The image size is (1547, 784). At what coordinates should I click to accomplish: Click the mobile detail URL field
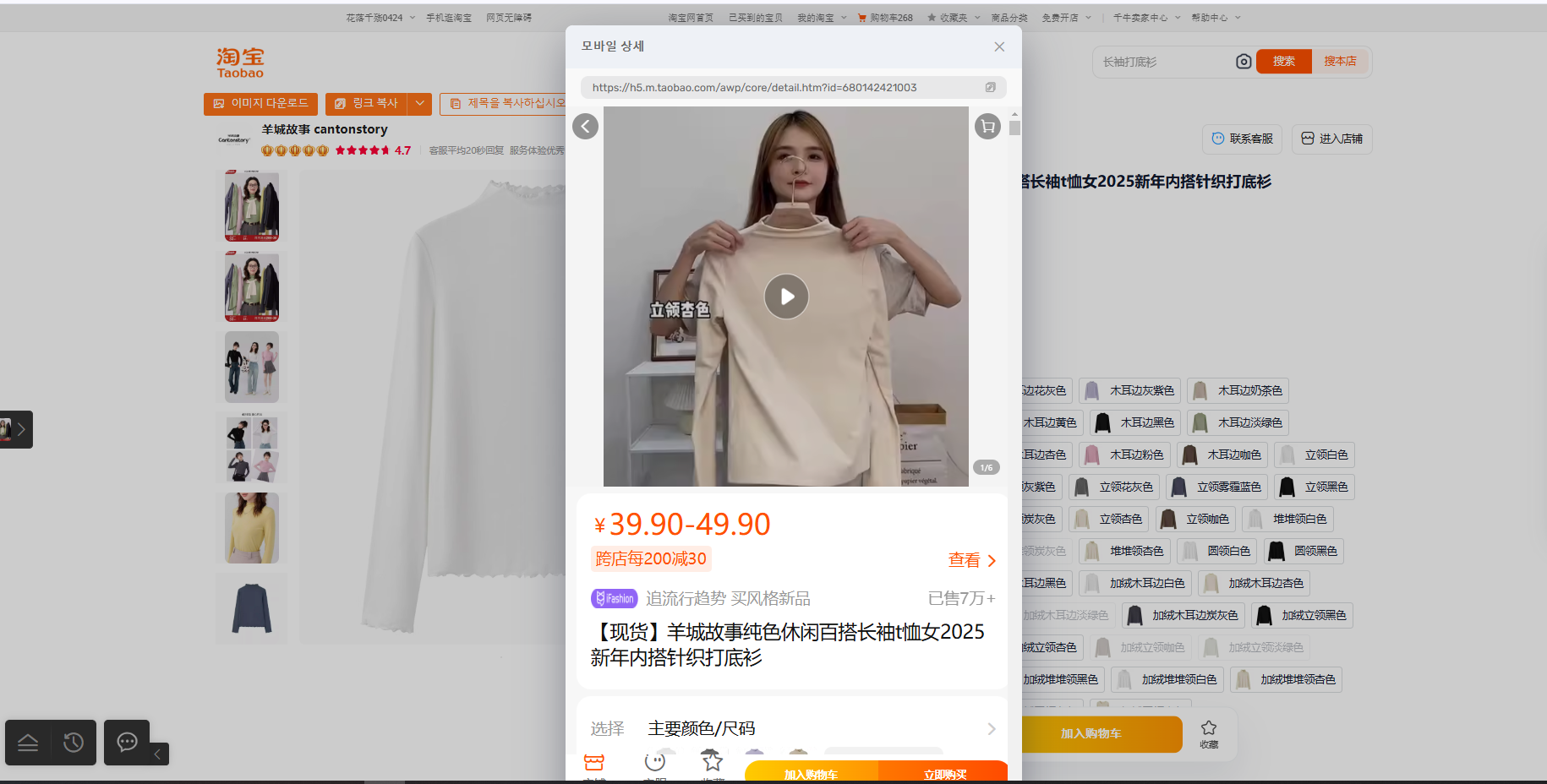[x=793, y=87]
